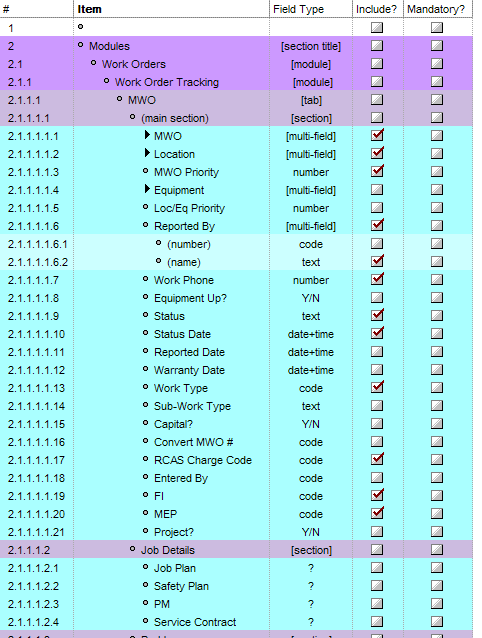Click the Item column header
The image size is (482, 638).
89,9
